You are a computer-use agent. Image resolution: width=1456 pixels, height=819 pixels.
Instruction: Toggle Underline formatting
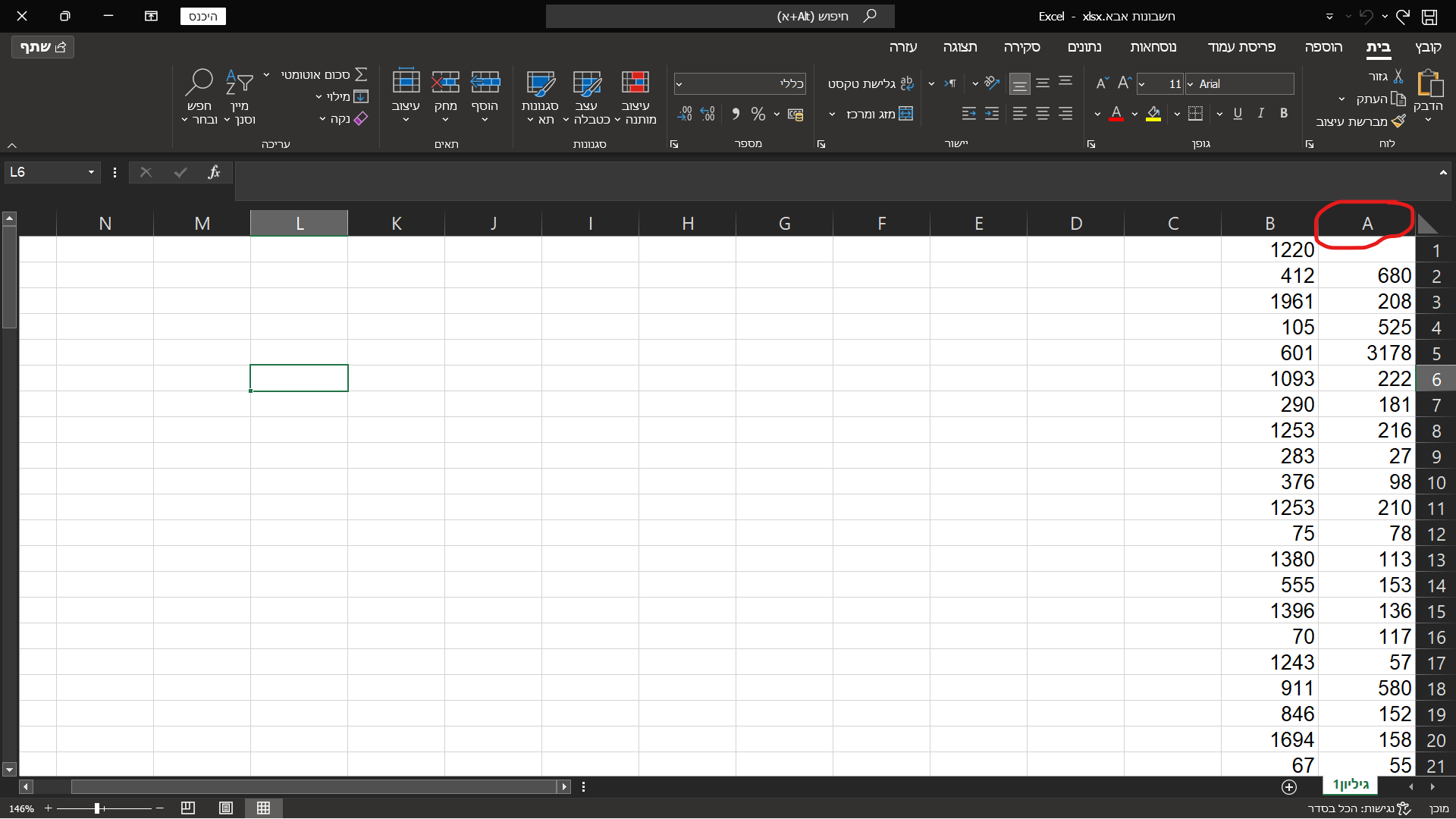1238,114
